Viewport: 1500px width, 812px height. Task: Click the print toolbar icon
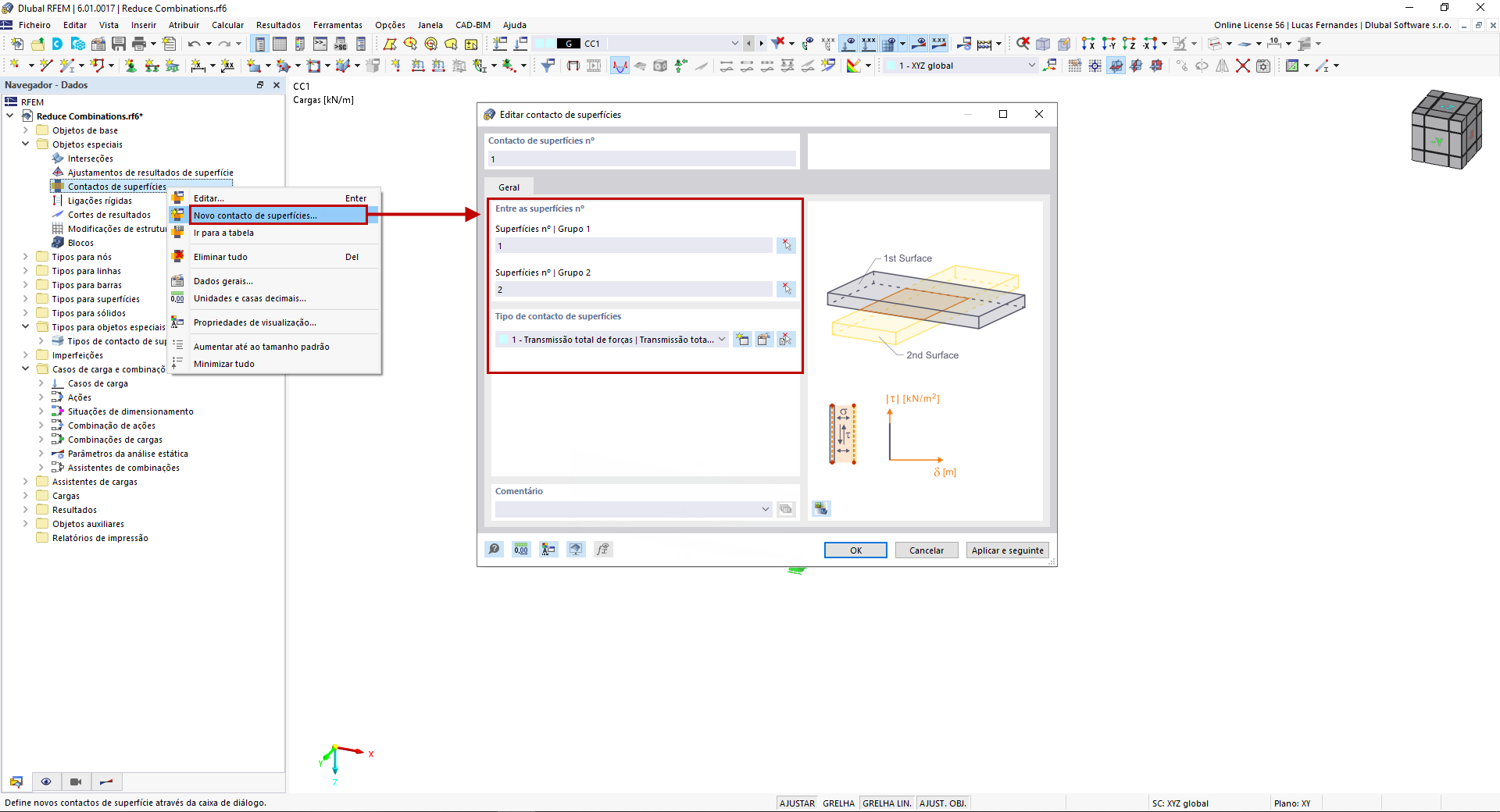[139, 44]
